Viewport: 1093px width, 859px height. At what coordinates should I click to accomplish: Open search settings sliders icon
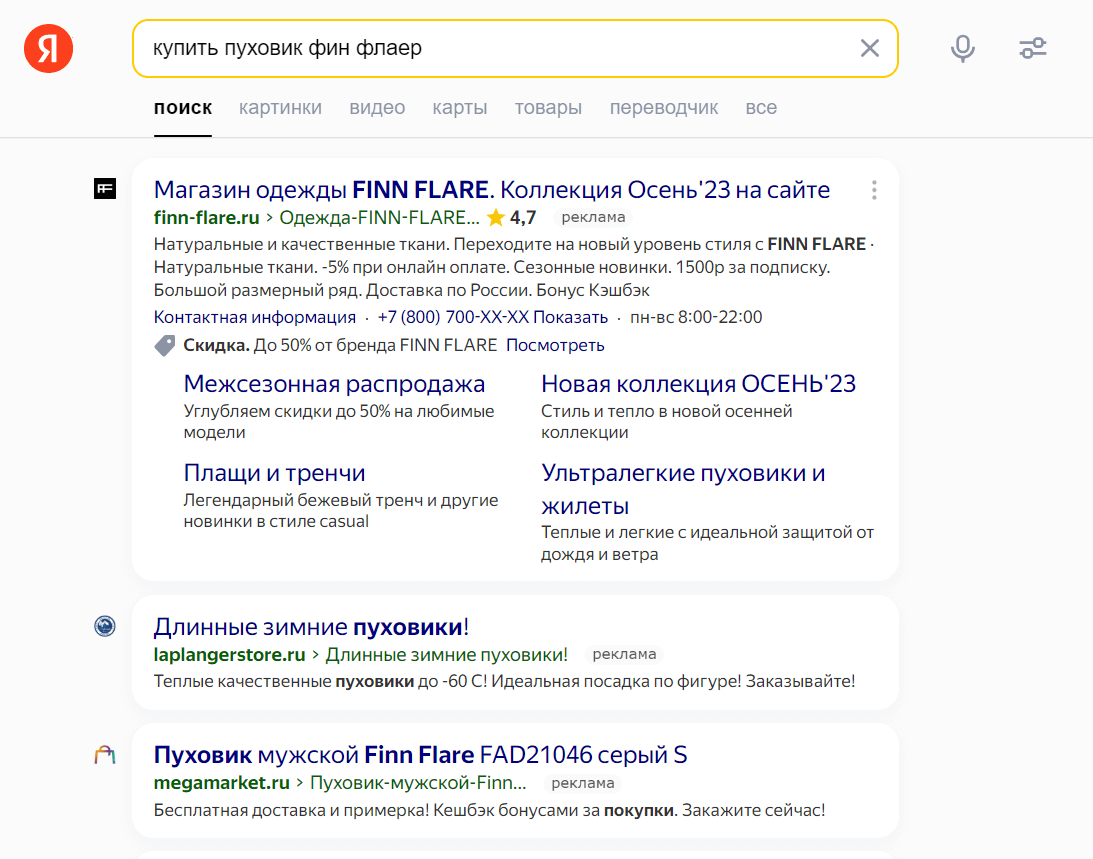tap(1032, 48)
